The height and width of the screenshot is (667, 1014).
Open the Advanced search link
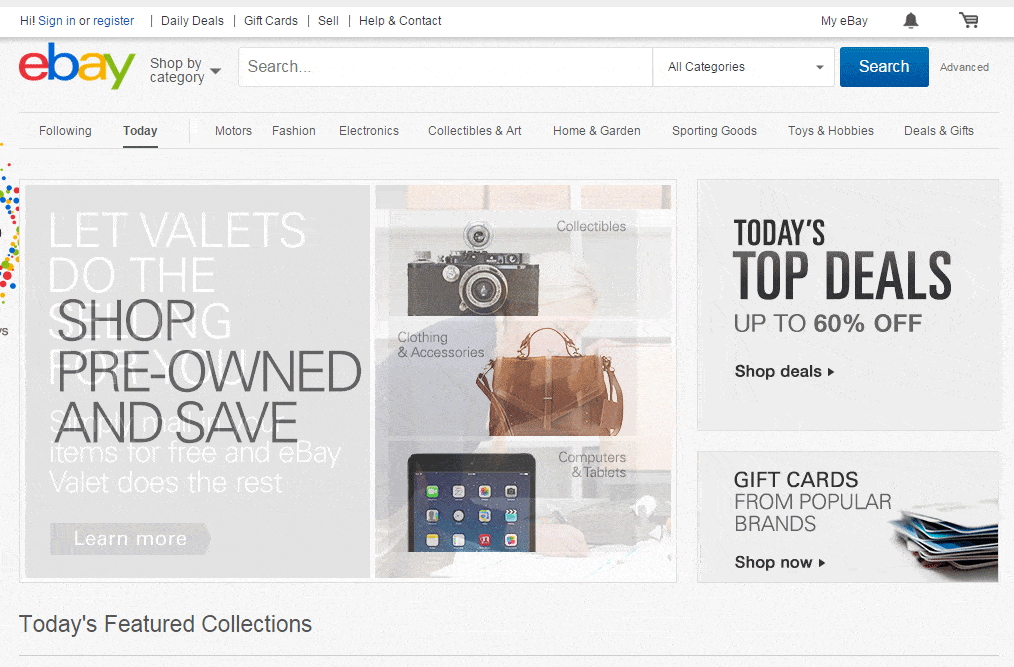tap(964, 67)
